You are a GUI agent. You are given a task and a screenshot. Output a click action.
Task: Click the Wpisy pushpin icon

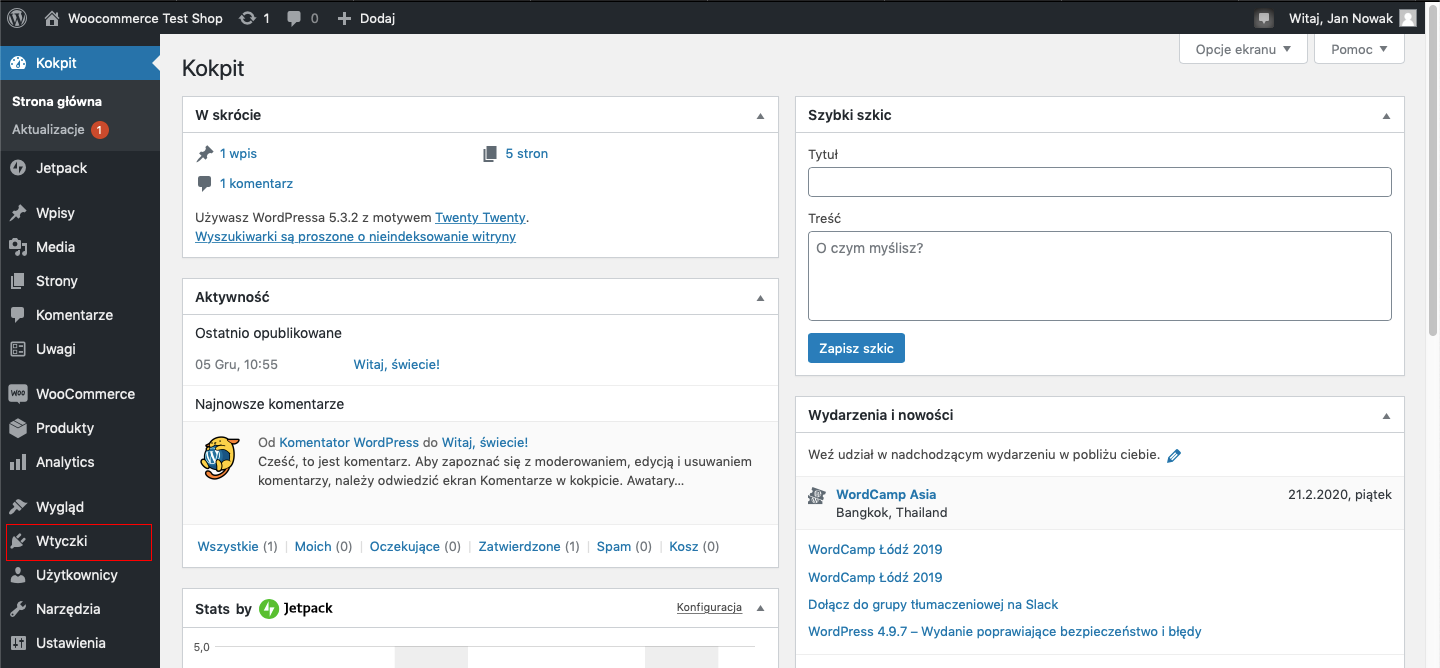tap(18, 213)
